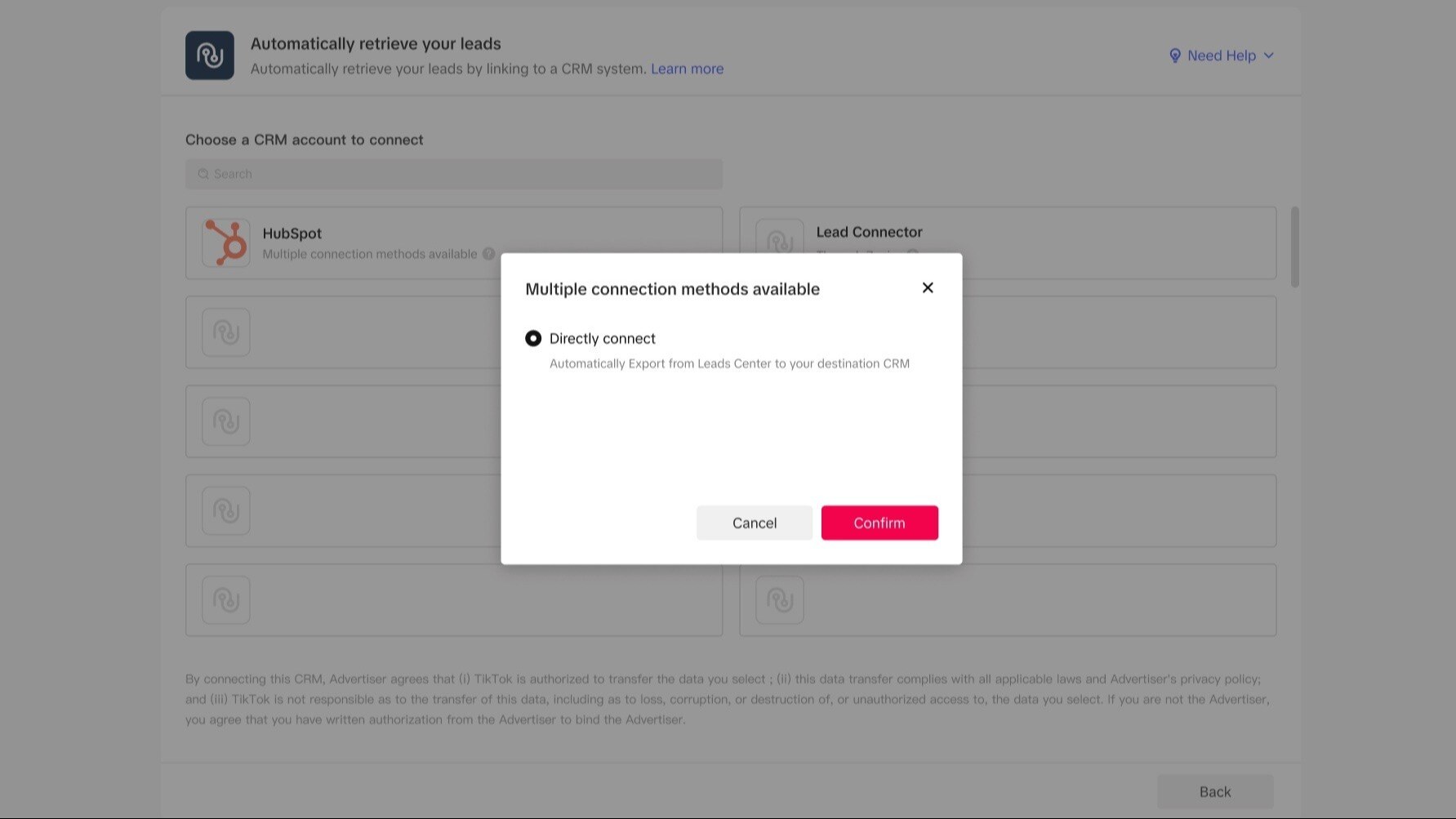Cancel the connection methods dialog
The image size is (1456, 819).
tap(754, 523)
